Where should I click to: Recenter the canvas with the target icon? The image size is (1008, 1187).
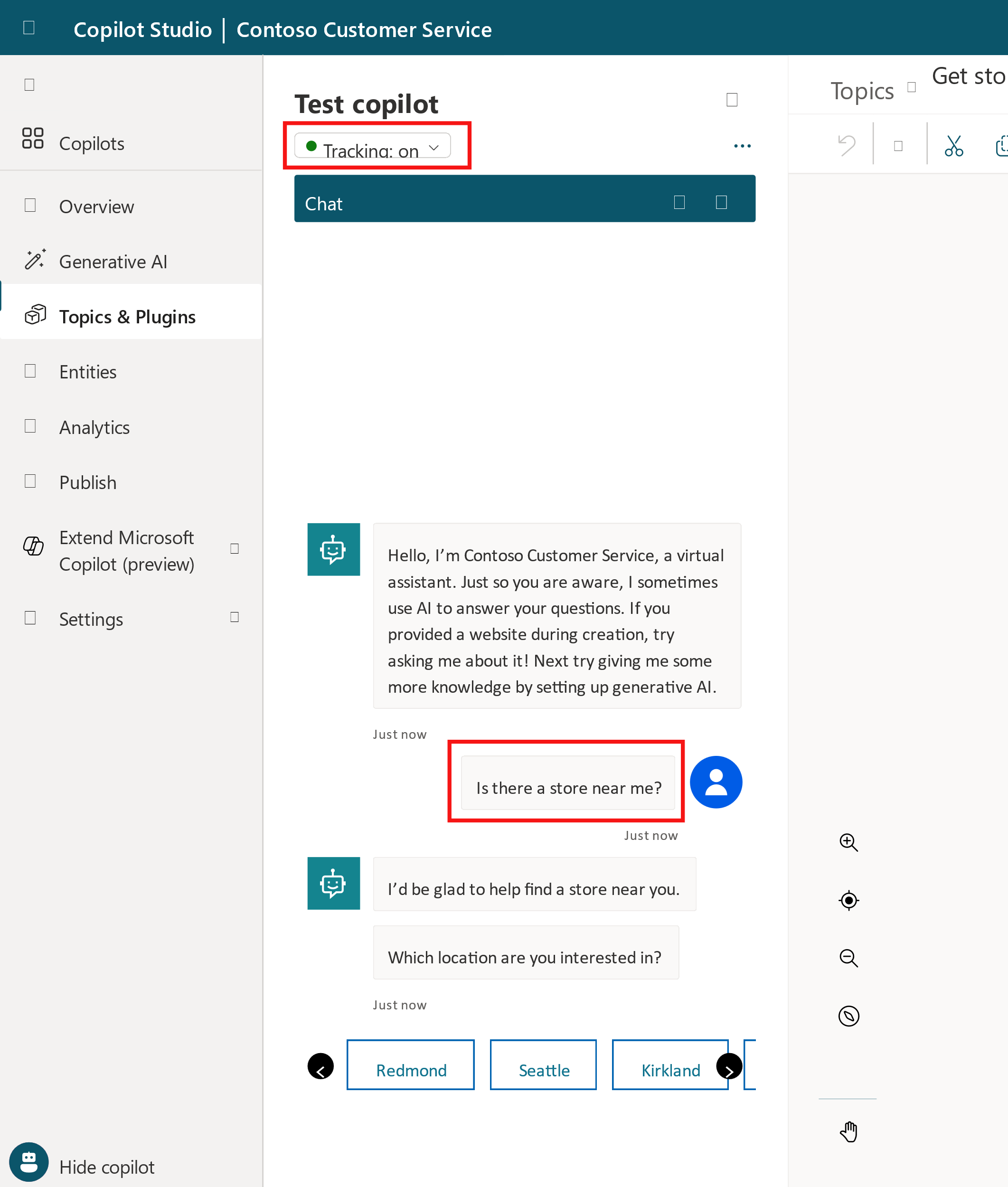click(848, 901)
